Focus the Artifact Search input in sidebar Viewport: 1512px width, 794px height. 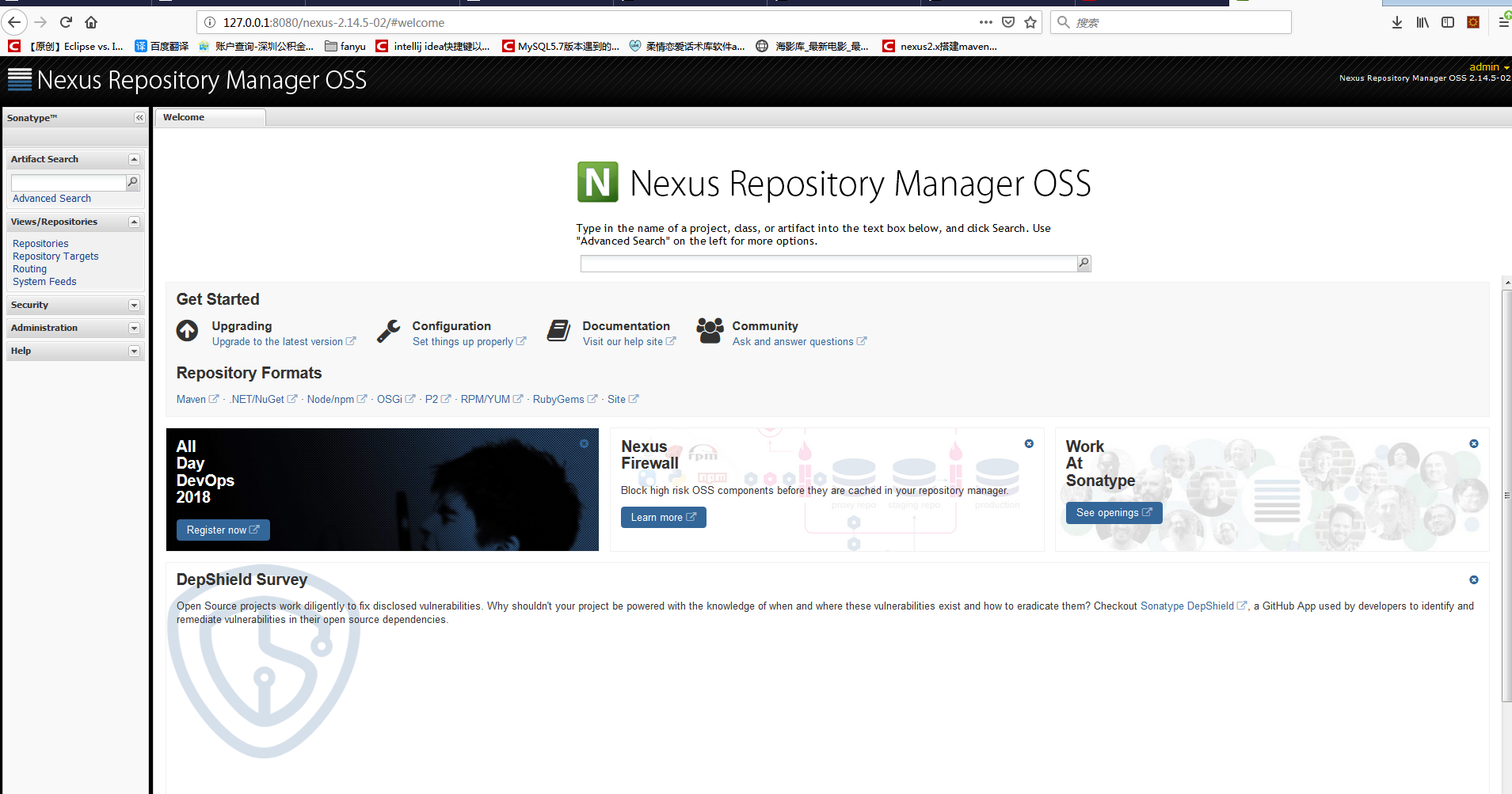[69, 183]
